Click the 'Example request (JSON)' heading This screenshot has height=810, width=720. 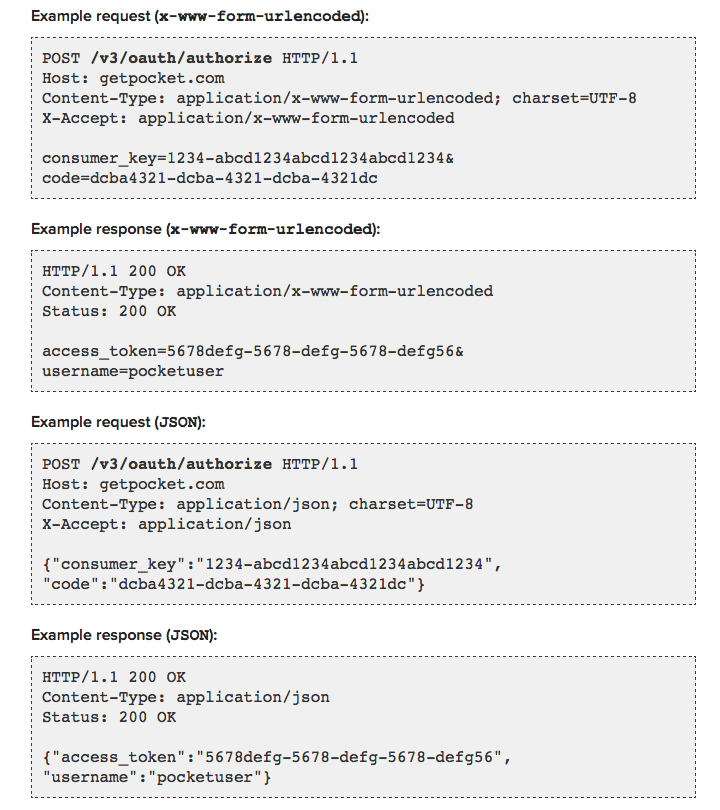[x=118, y=422]
